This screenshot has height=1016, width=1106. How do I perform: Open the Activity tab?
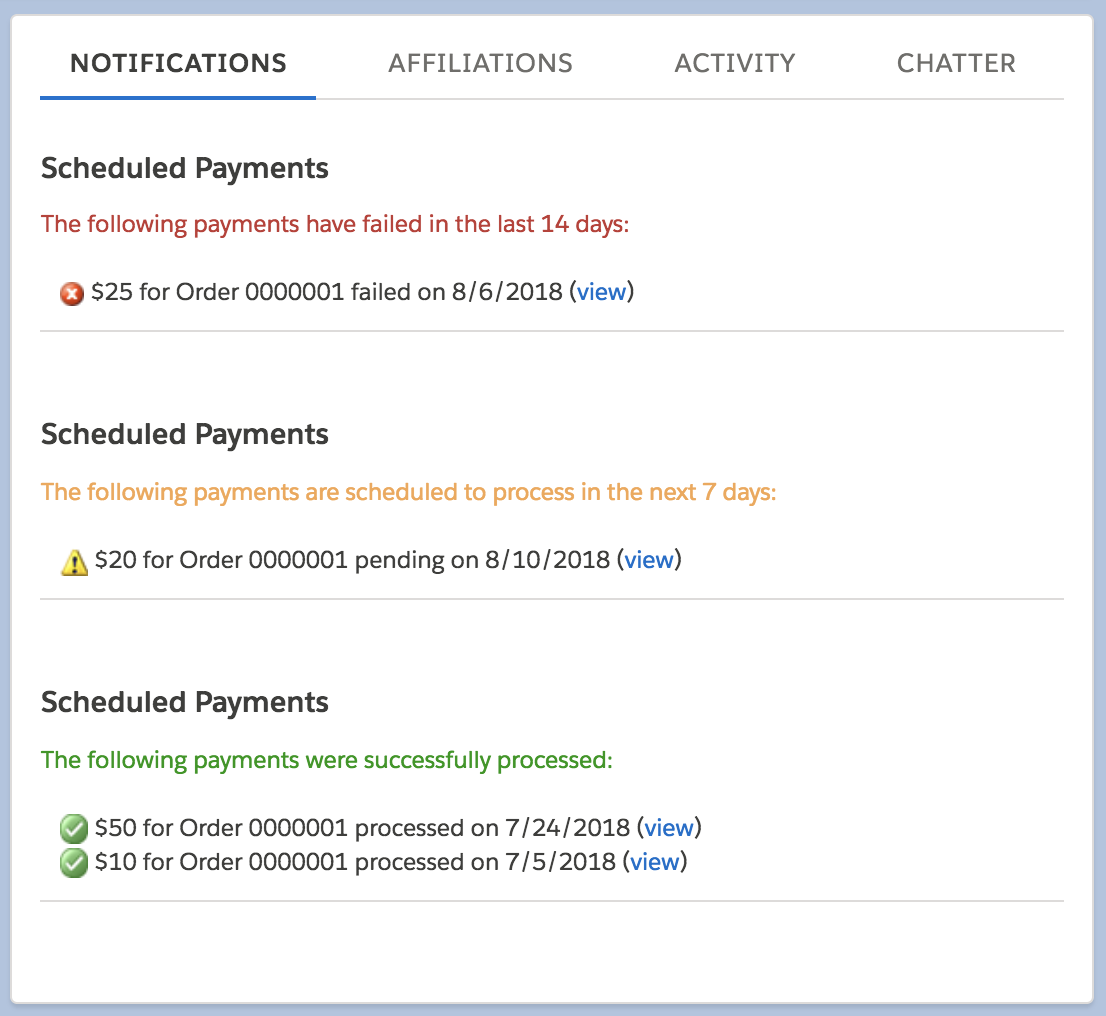(x=735, y=63)
